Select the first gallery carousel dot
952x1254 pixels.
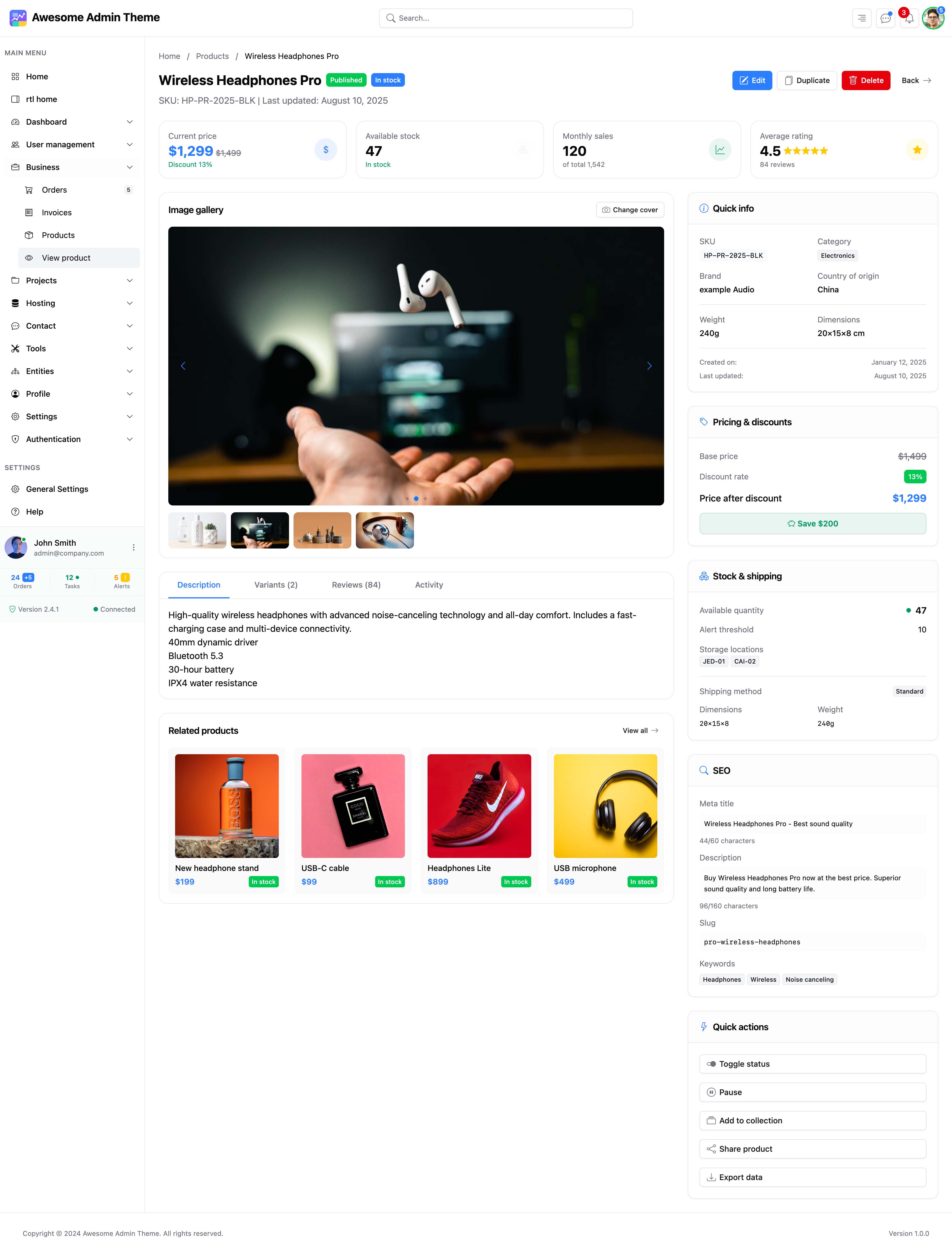(x=407, y=498)
